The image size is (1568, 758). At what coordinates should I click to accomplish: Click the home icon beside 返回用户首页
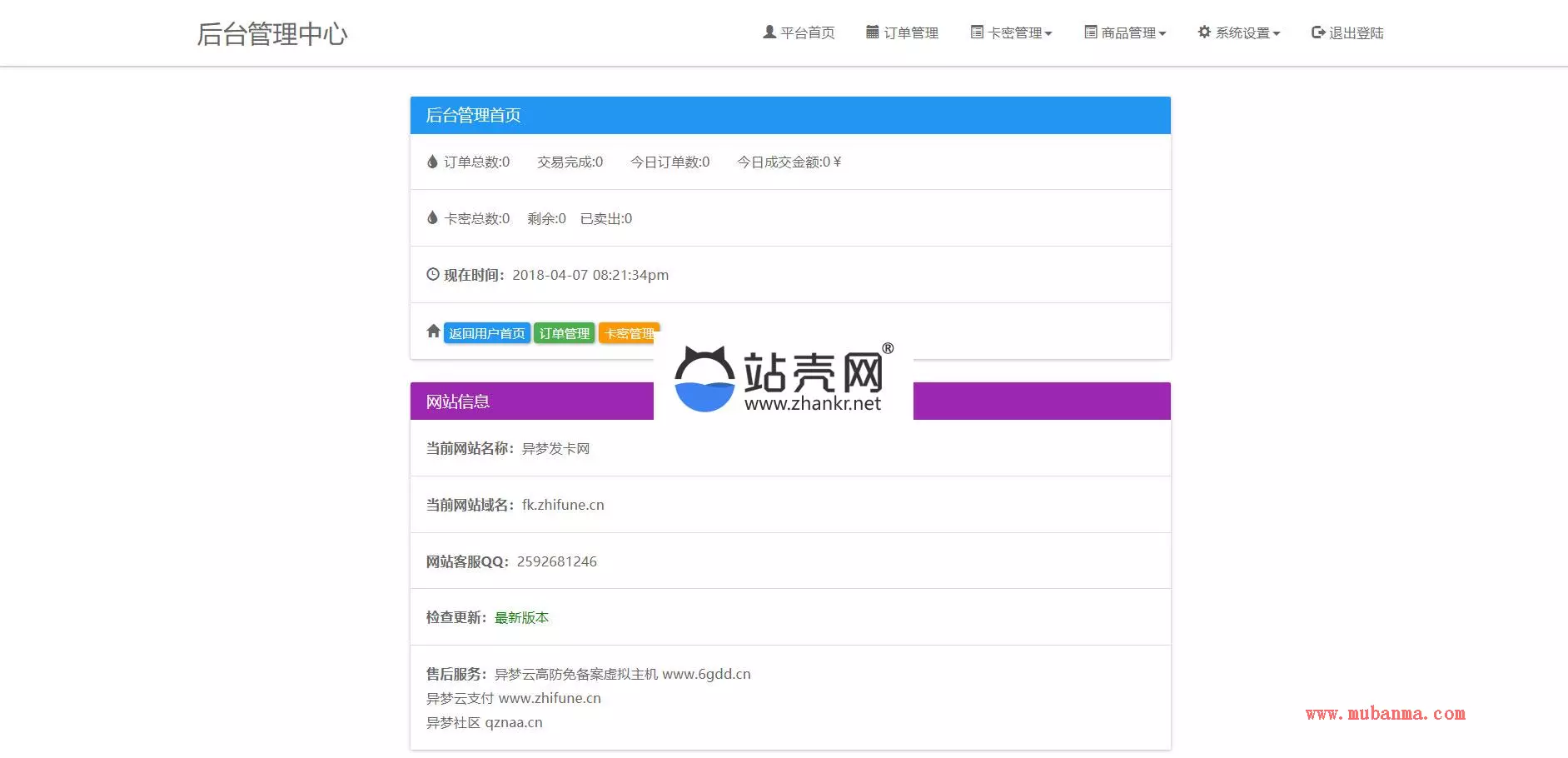pos(433,332)
